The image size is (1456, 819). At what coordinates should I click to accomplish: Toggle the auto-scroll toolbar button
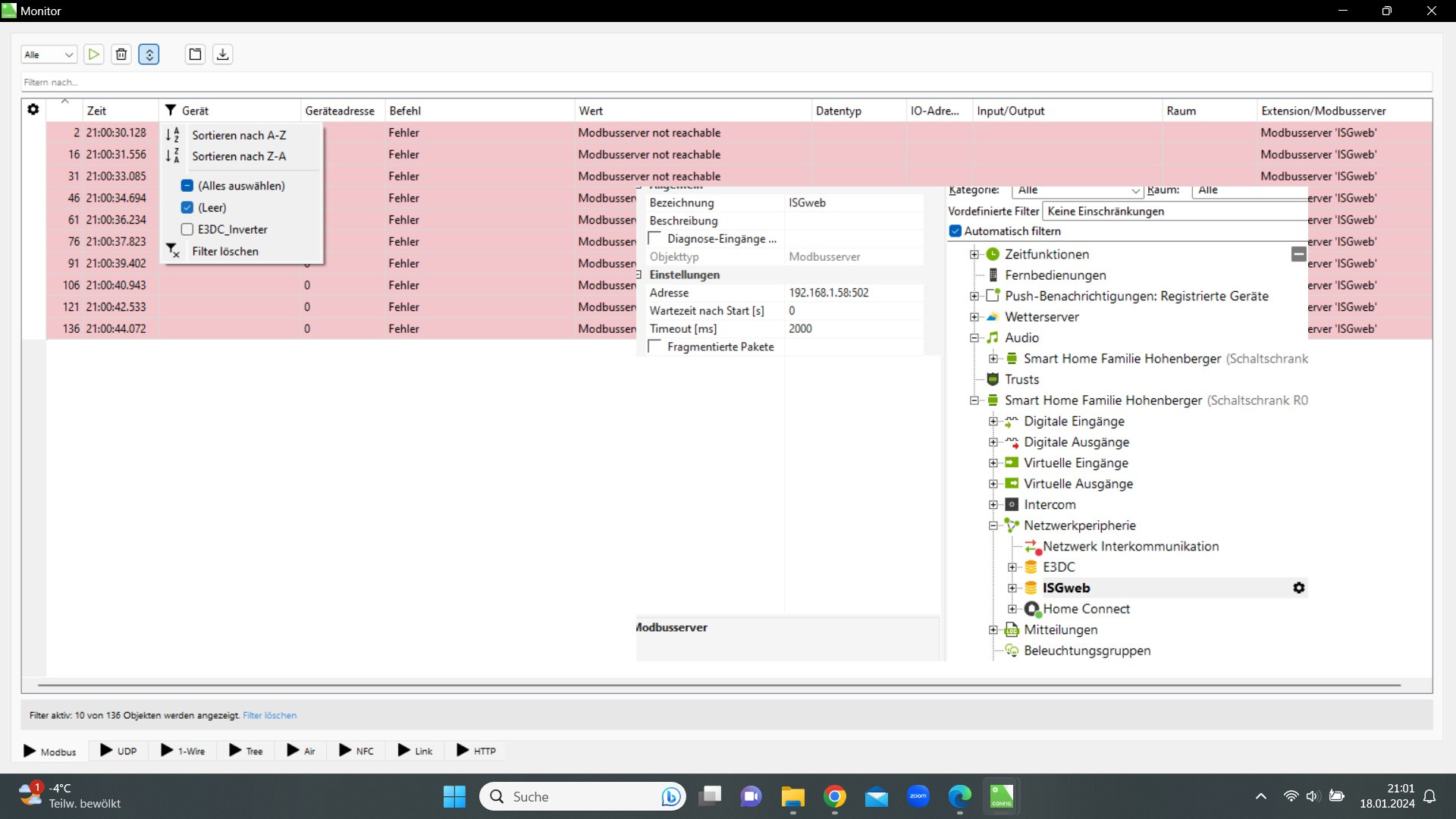click(x=149, y=54)
